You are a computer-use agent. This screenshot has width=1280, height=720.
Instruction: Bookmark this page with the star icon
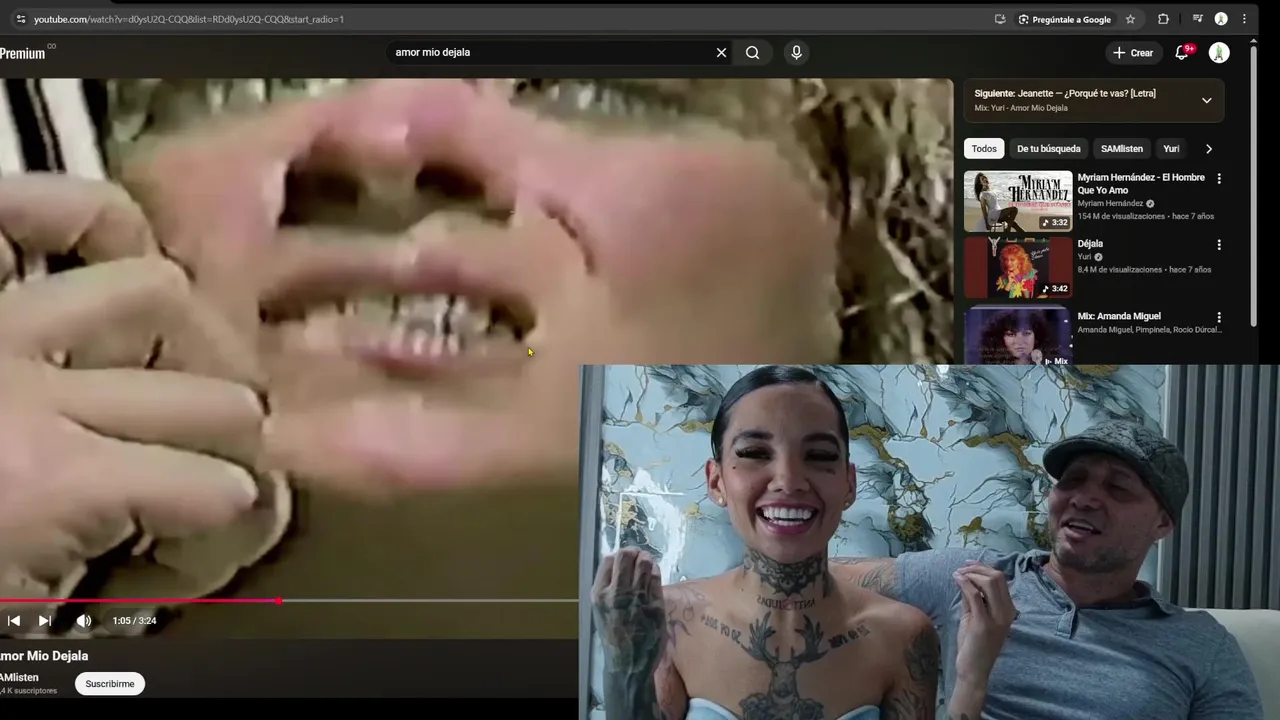(1130, 19)
